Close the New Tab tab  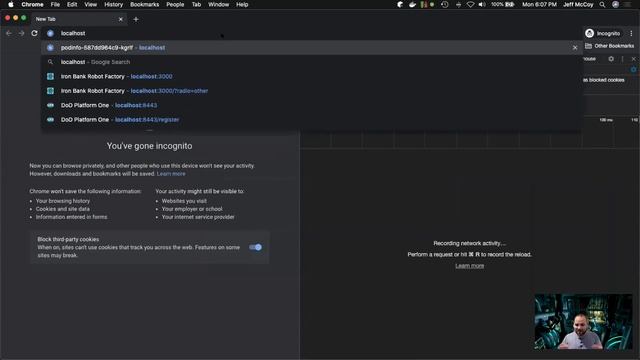click(120, 19)
